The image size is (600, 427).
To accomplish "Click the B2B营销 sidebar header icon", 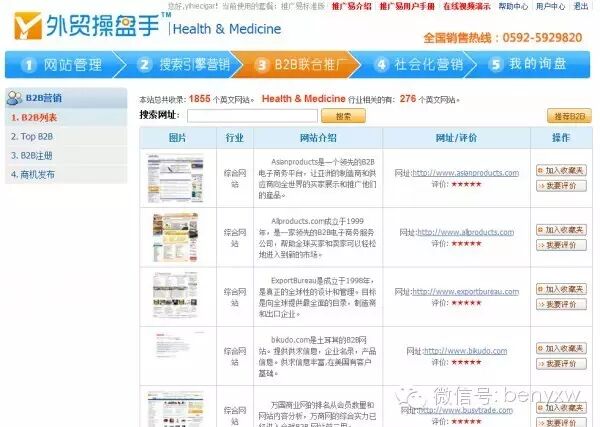I will tap(15, 98).
